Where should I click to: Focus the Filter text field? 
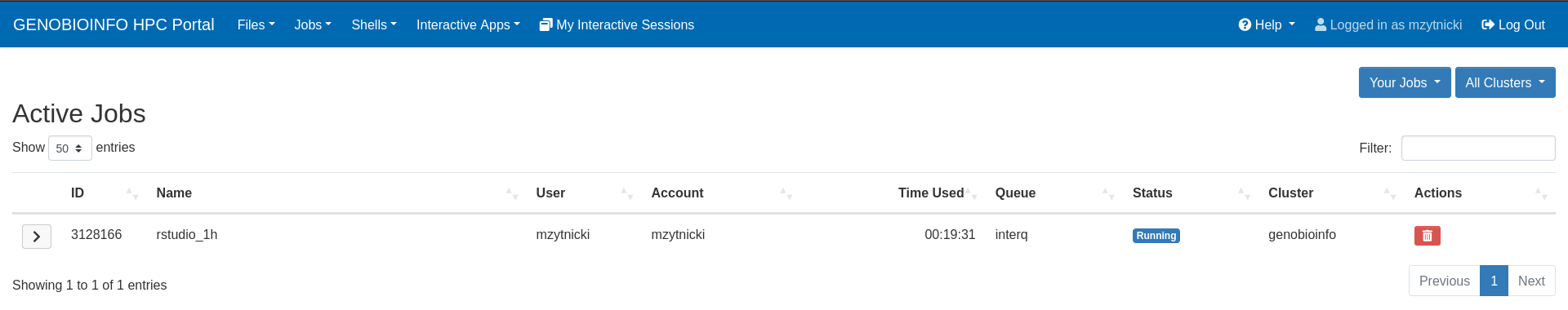point(1478,148)
